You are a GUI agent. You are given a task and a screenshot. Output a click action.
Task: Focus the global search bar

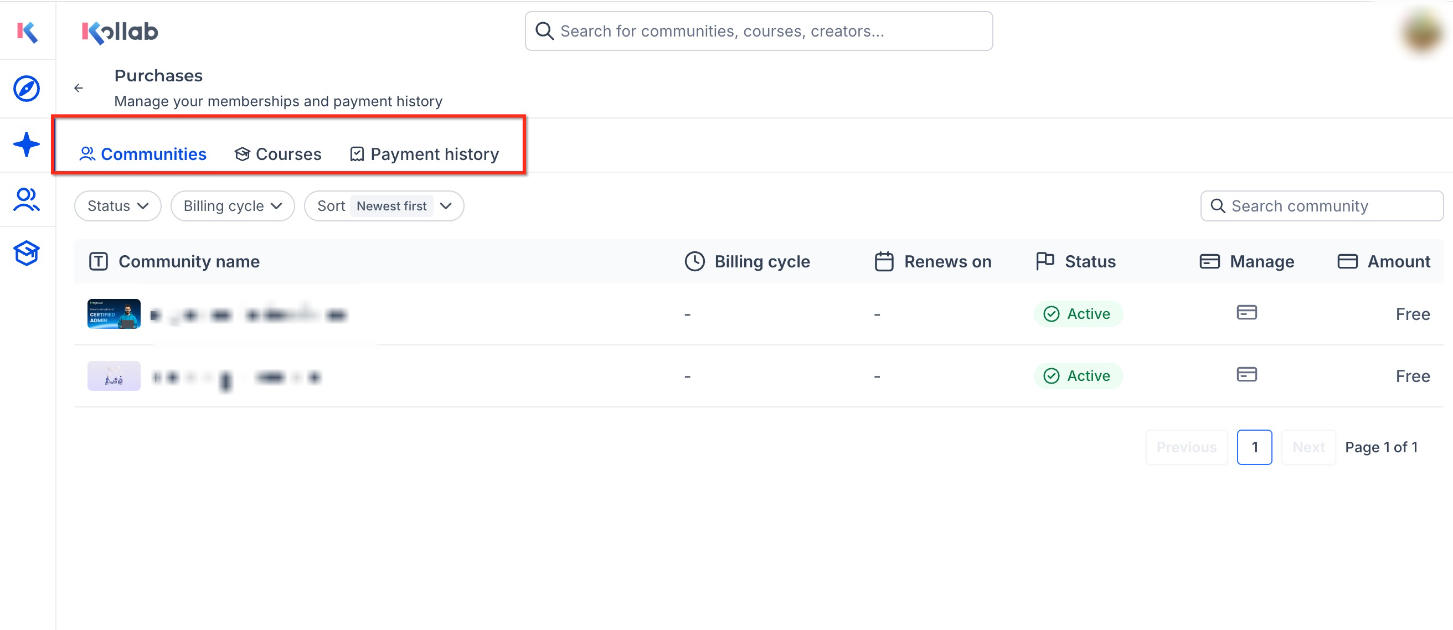(x=759, y=31)
